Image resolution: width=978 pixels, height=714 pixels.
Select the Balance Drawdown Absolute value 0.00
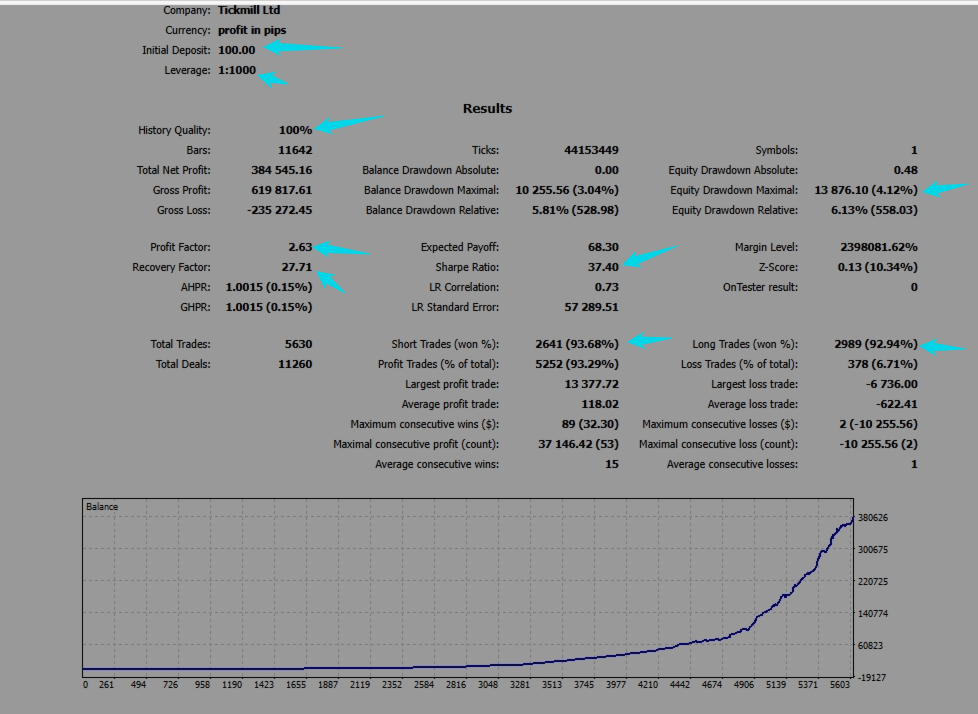click(x=606, y=170)
